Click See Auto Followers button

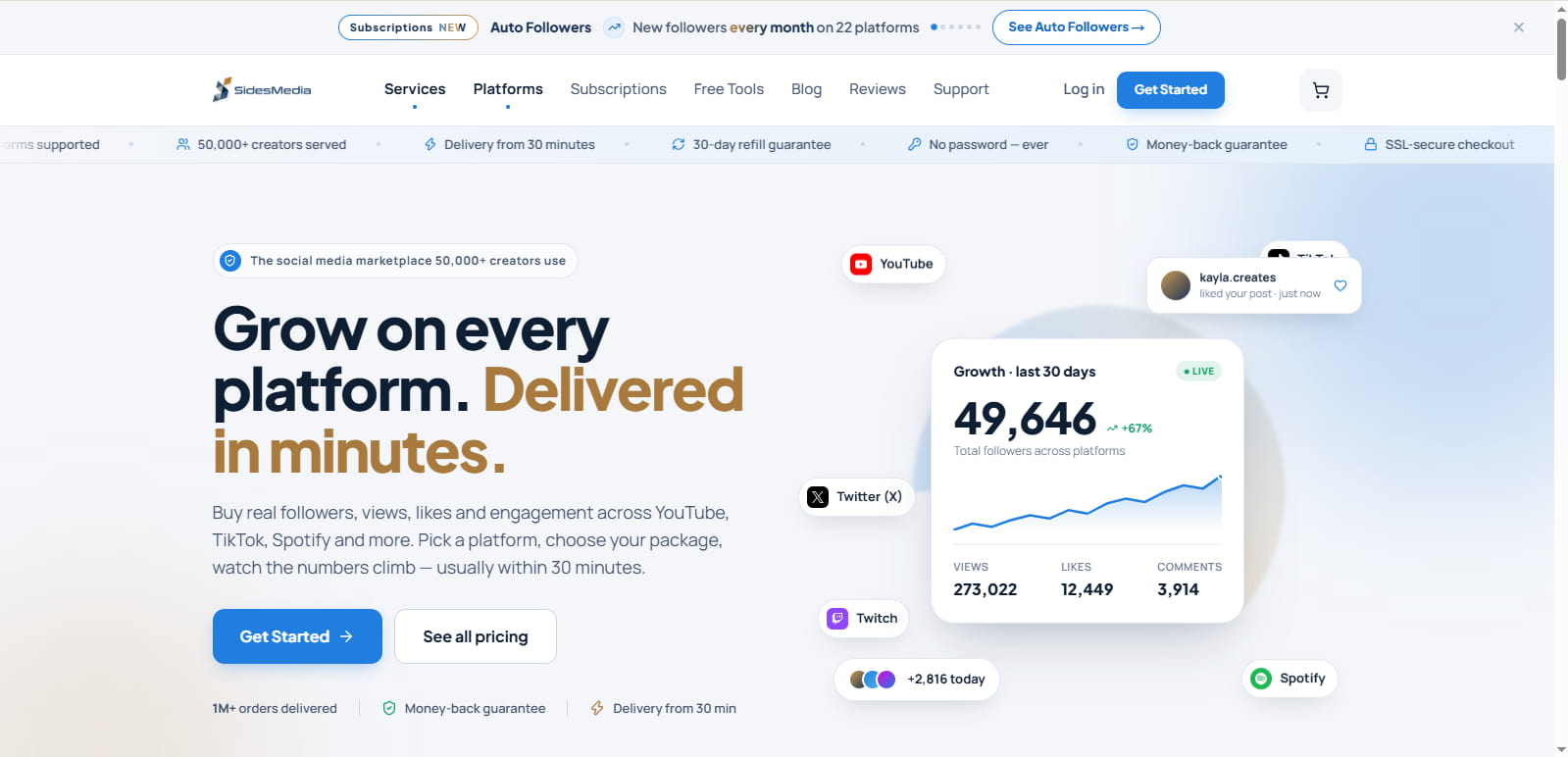point(1077,27)
